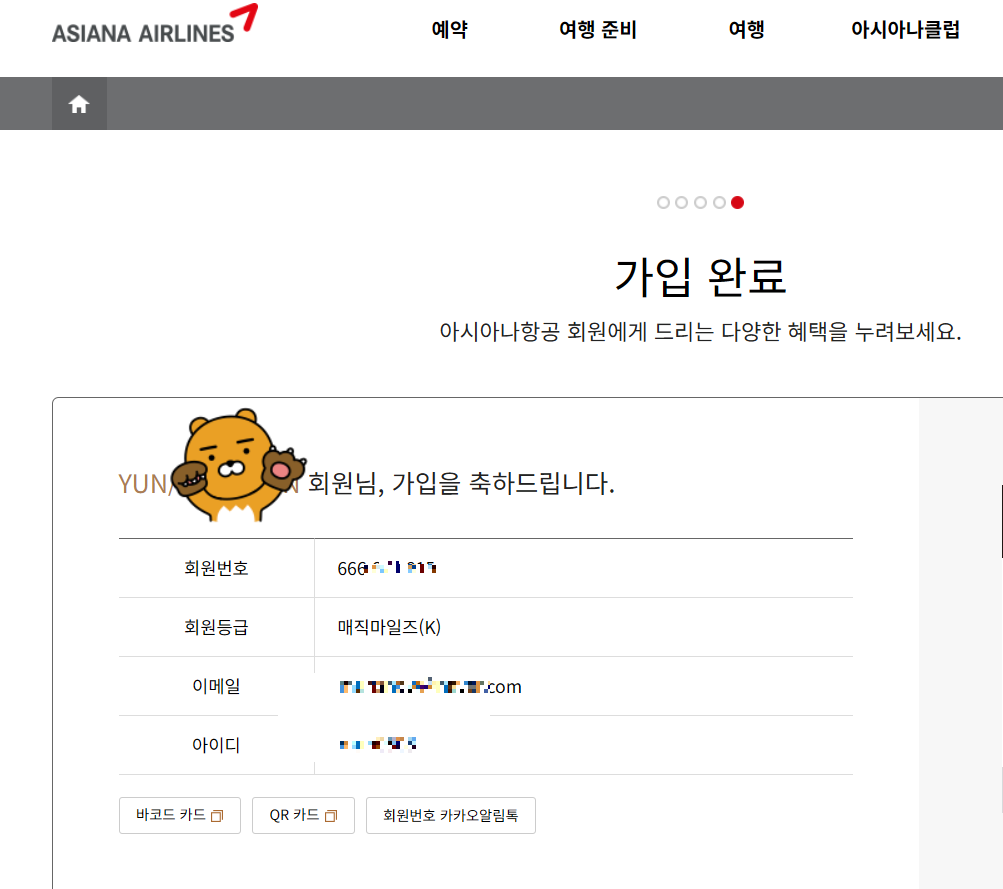Click the 이메일 row label

coord(216,686)
